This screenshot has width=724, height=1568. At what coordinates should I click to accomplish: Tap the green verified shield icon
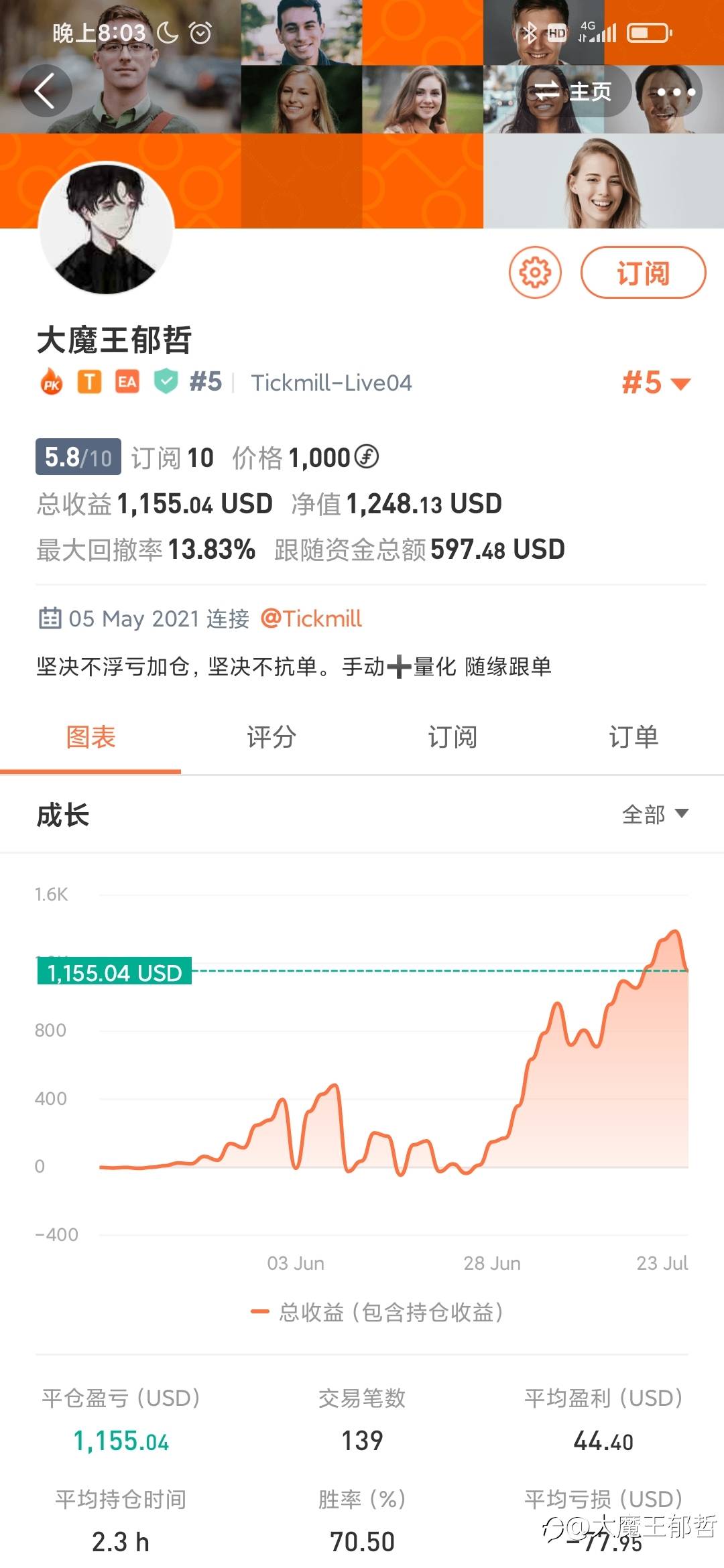coord(166,382)
